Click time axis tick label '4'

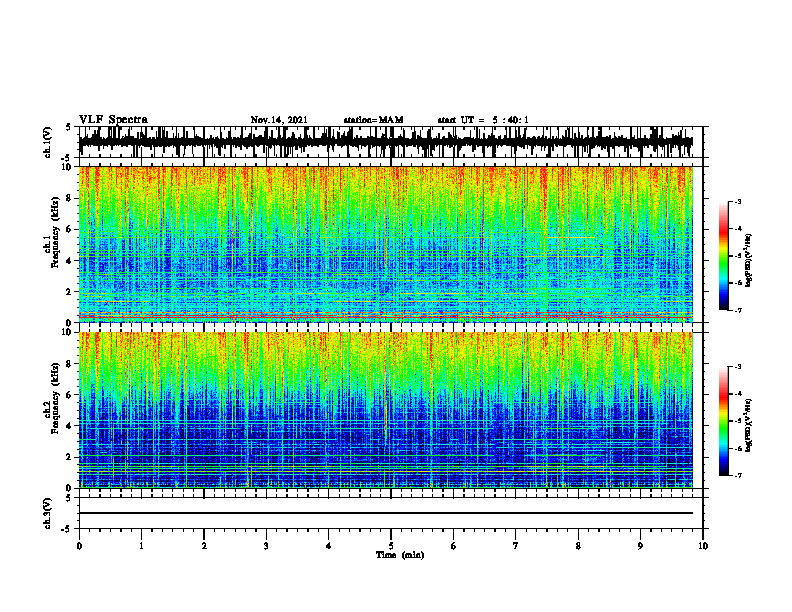tap(329, 546)
